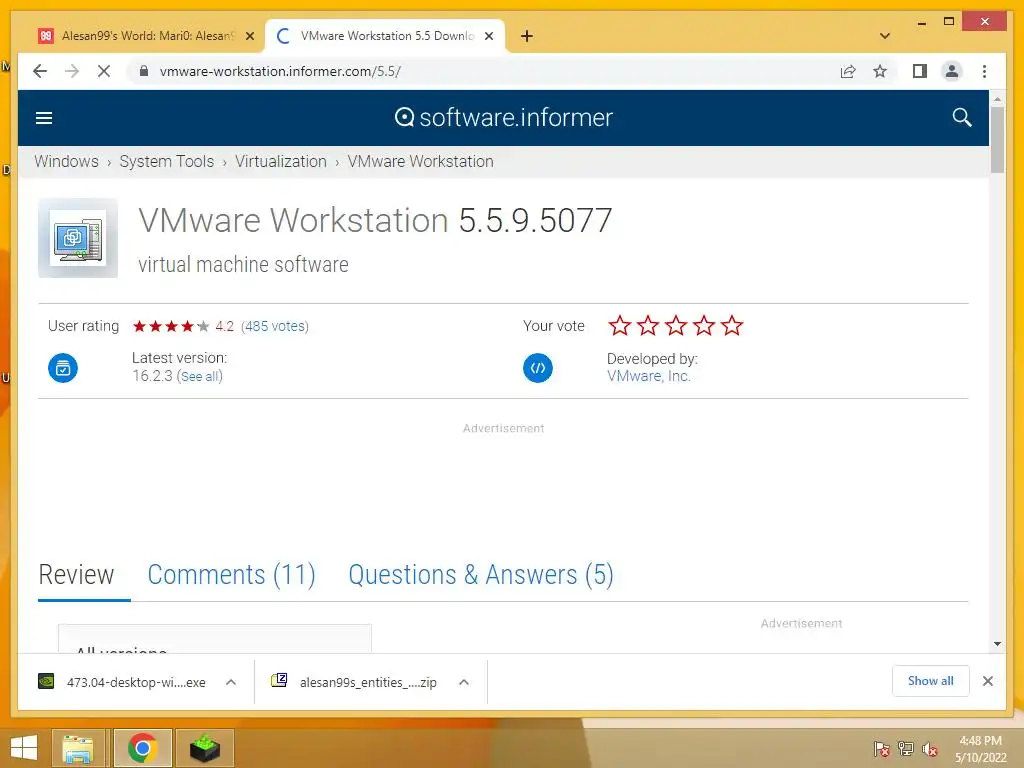
Task: Open the VMware, Inc. developer link
Action: tap(648, 376)
